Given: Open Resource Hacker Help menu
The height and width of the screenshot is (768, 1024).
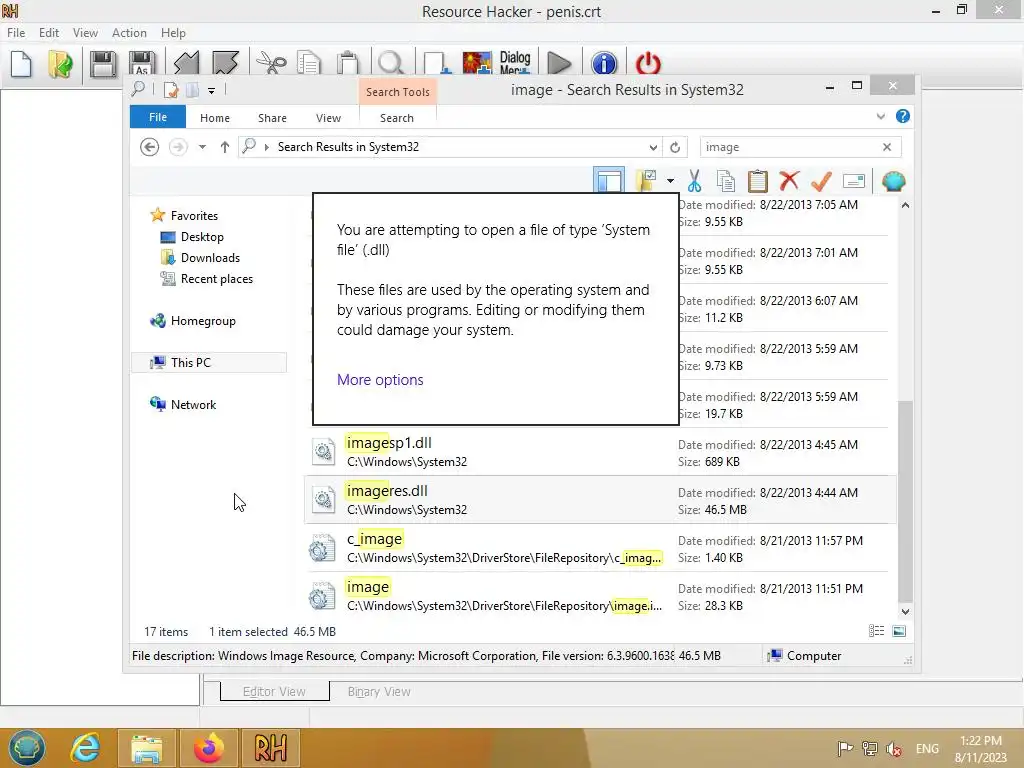Looking at the screenshot, I should click(x=173, y=33).
